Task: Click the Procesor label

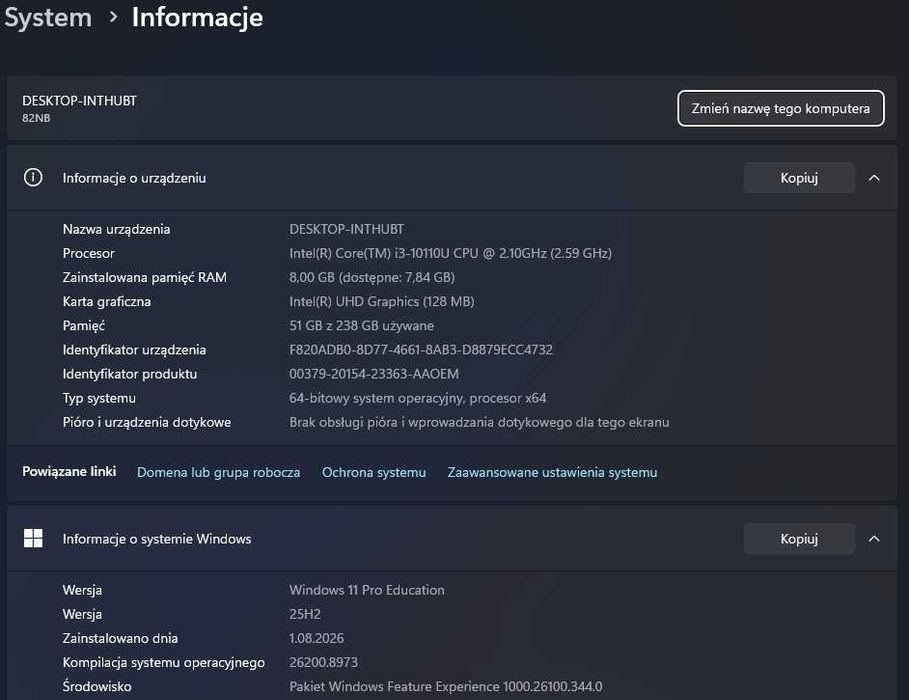Action: pos(88,253)
